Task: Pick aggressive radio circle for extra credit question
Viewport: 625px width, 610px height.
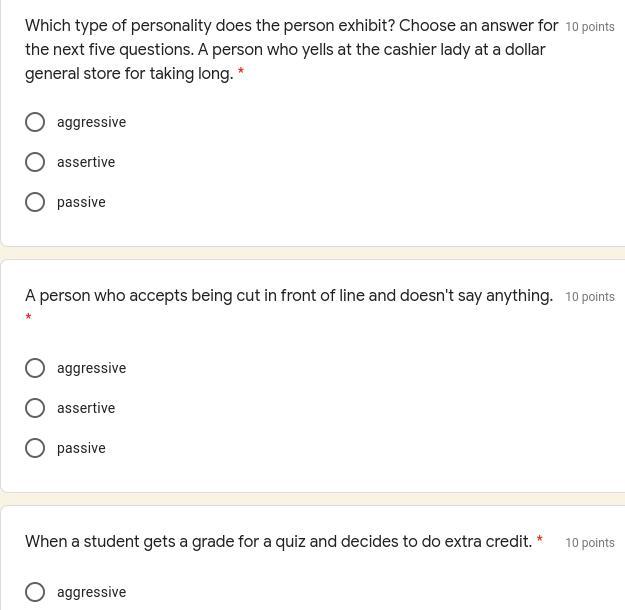Action: (x=35, y=592)
